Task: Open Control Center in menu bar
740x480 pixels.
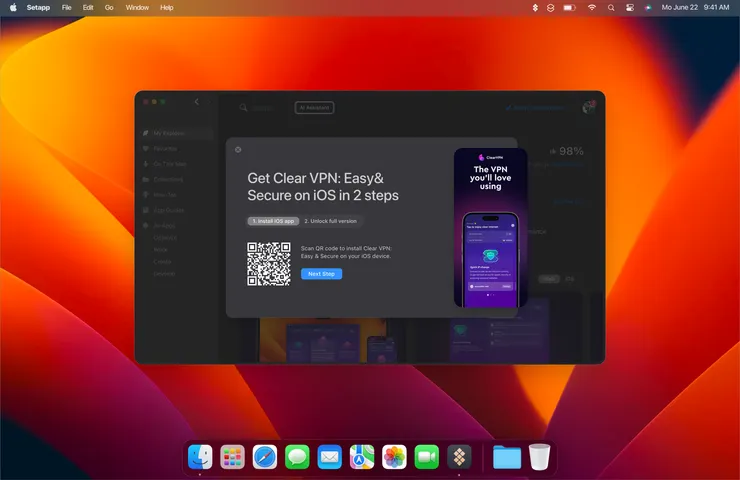Action: pyautogui.click(x=630, y=8)
